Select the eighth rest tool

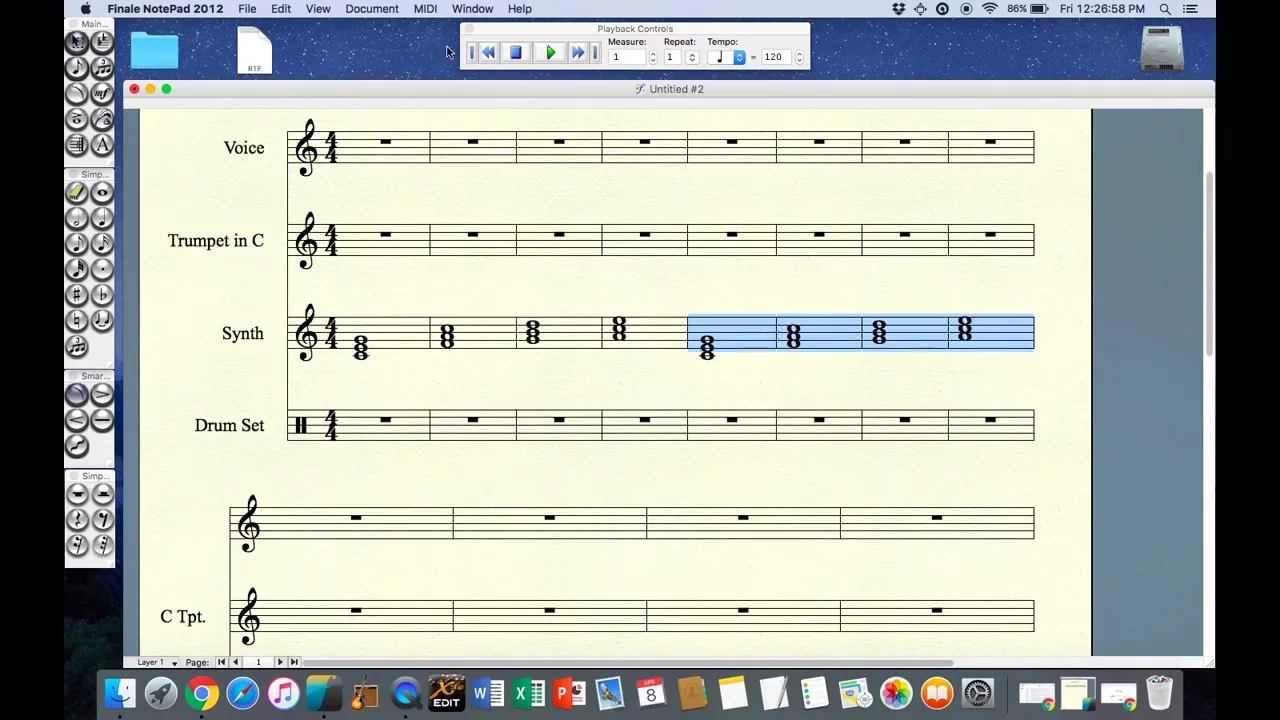click(102, 520)
